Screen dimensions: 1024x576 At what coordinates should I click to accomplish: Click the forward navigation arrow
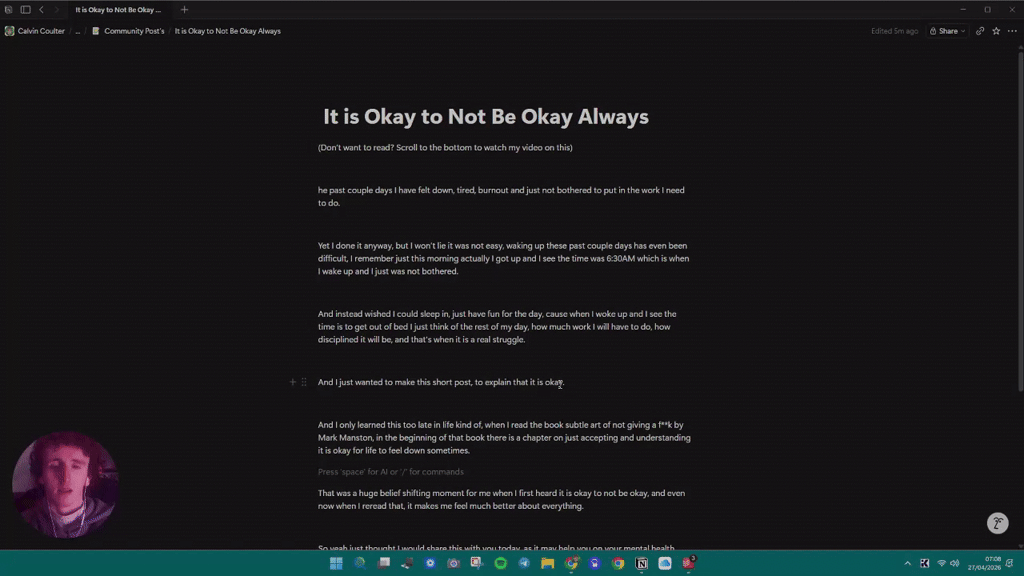point(57,10)
